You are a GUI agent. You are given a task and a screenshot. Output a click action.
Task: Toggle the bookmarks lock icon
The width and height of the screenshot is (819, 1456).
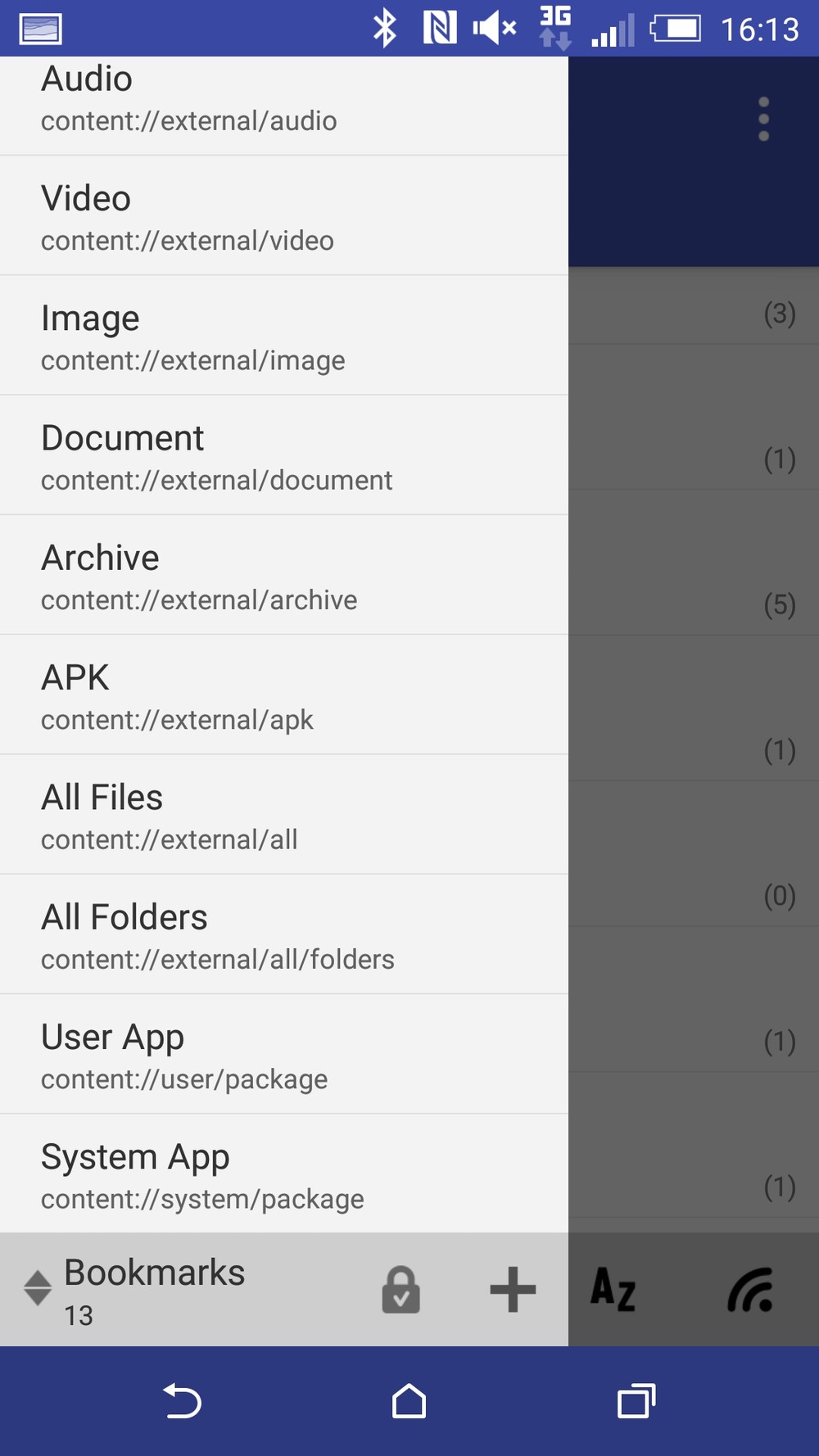[x=400, y=1290]
